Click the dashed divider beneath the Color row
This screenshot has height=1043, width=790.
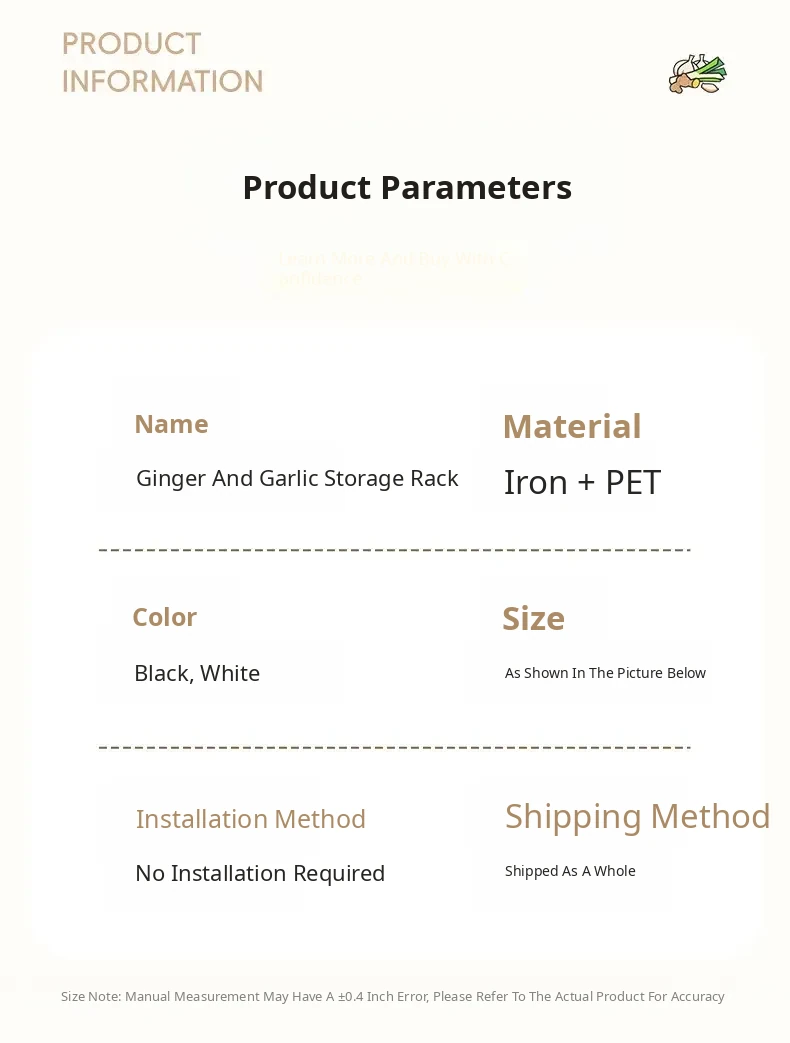point(394,746)
